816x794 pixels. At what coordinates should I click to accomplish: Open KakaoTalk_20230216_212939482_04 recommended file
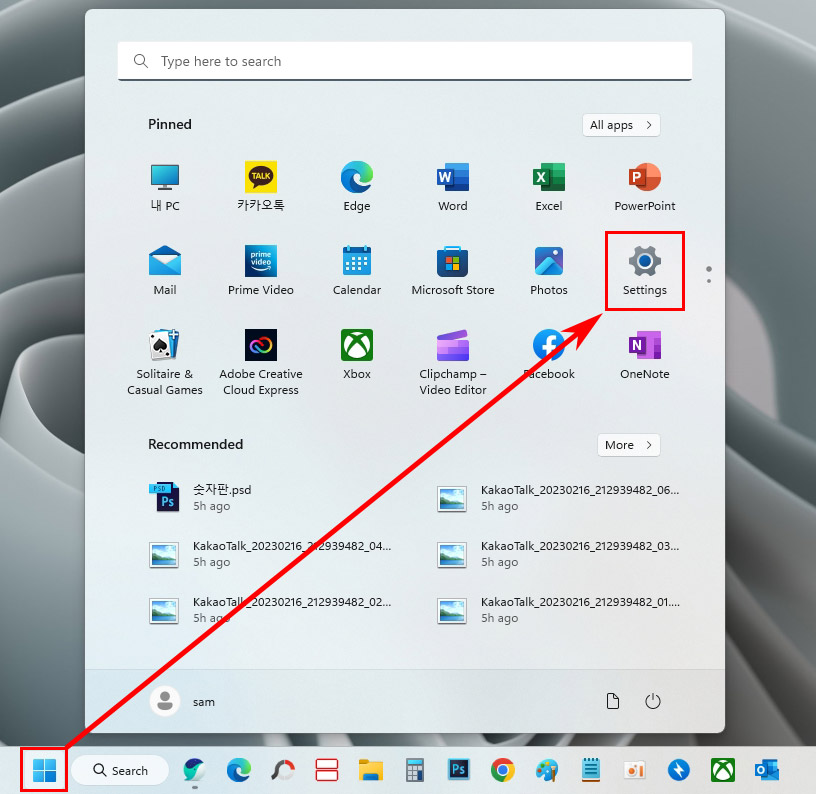[x=269, y=554]
